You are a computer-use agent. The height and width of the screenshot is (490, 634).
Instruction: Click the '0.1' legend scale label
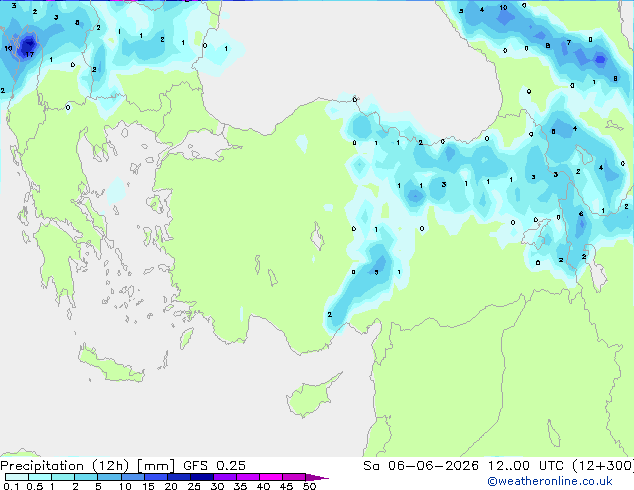coord(11,486)
